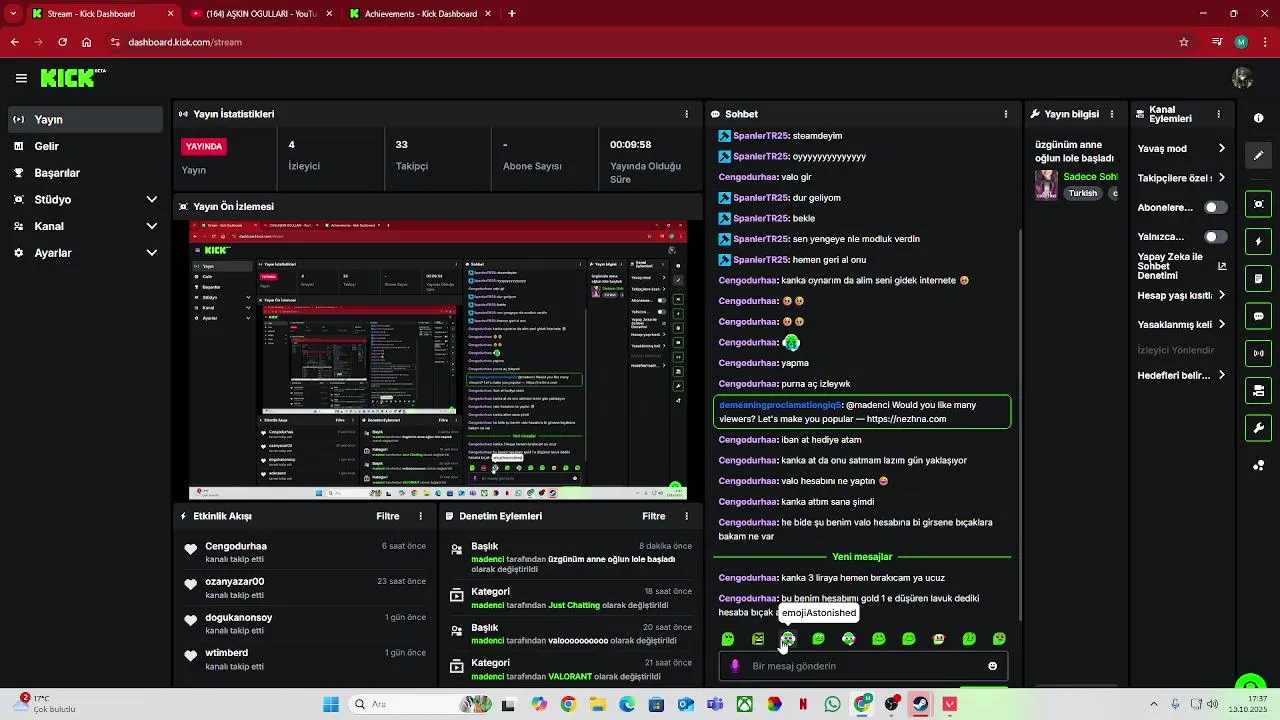Viewport: 1280px width, 720px height.
Task: Click the broadcast signal icon in right toolbar
Action: (1258, 353)
